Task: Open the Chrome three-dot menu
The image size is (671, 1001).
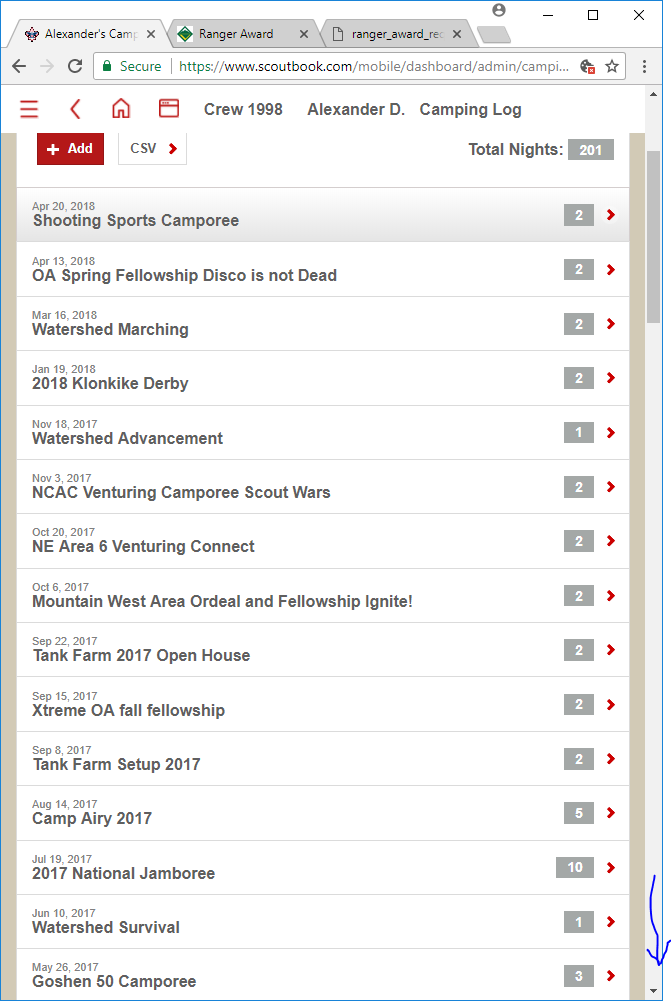Action: coord(644,66)
